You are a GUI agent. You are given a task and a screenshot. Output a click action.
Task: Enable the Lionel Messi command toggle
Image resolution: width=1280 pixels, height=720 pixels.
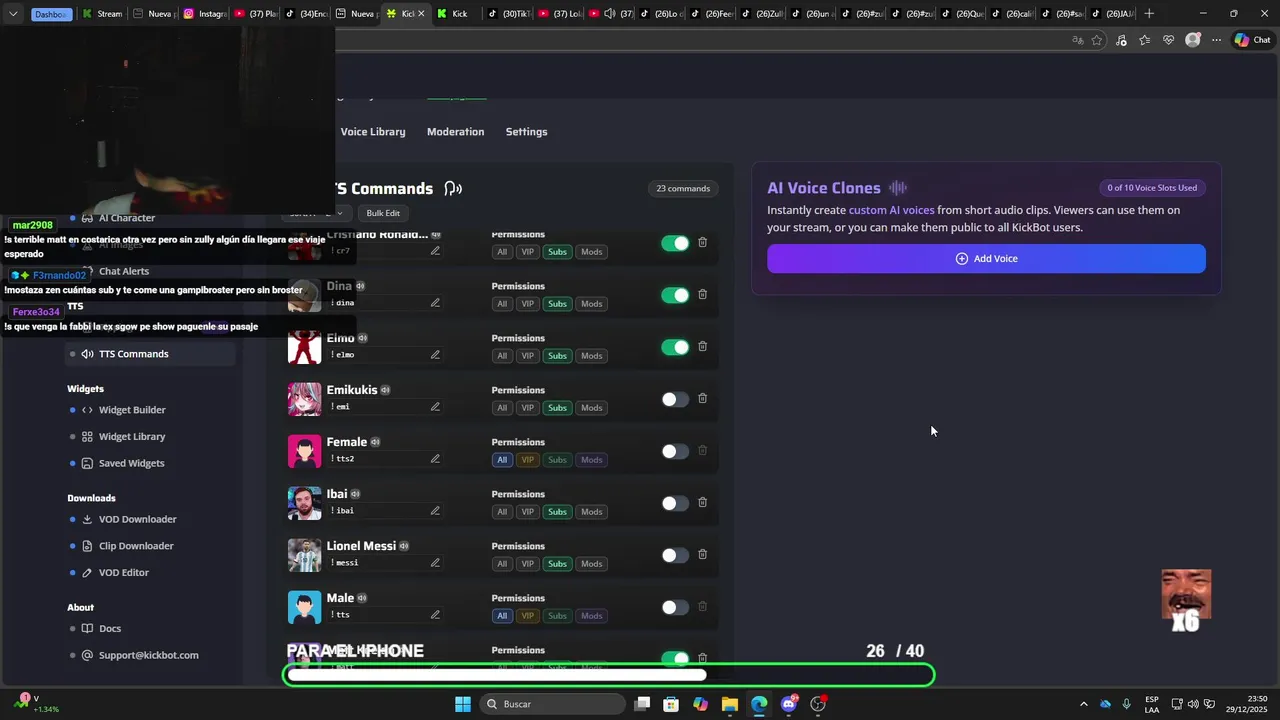[x=675, y=555]
